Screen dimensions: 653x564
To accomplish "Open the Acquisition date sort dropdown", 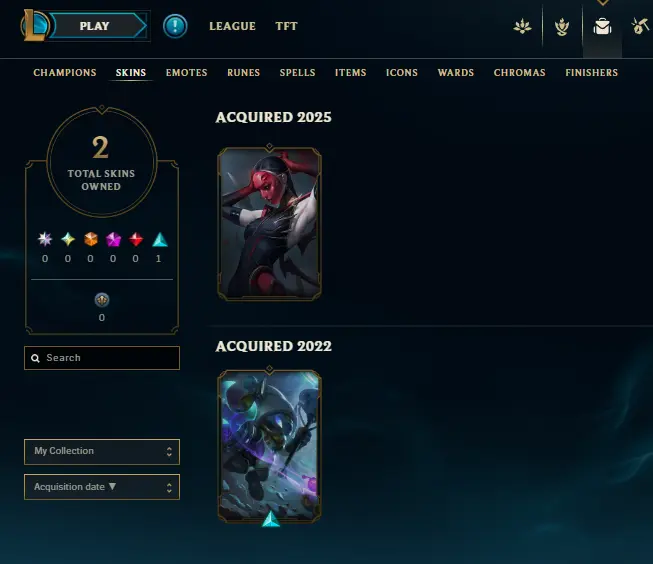I will click(102, 487).
